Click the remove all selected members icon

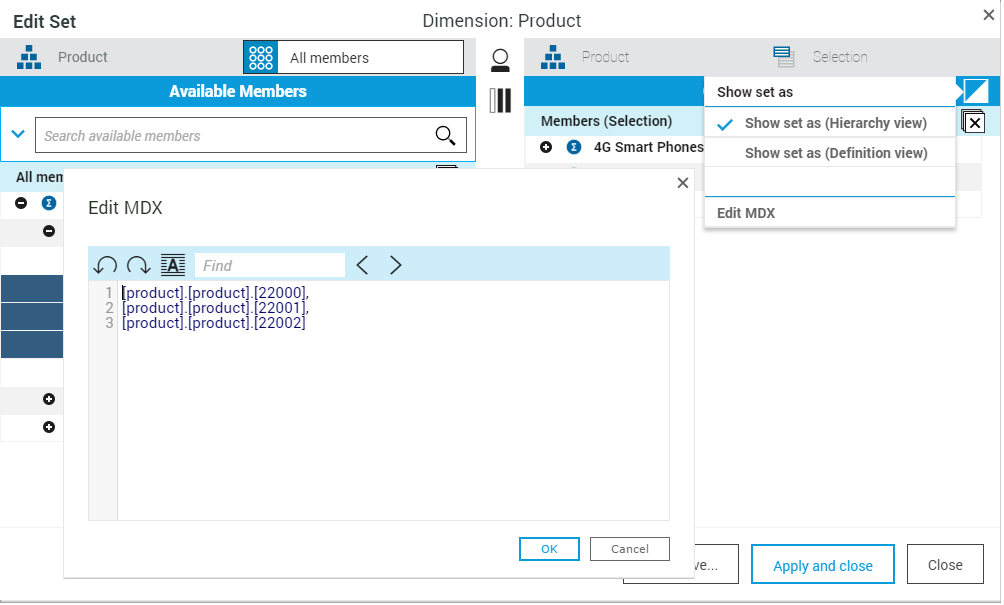pyautogui.click(x=973, y=122)
